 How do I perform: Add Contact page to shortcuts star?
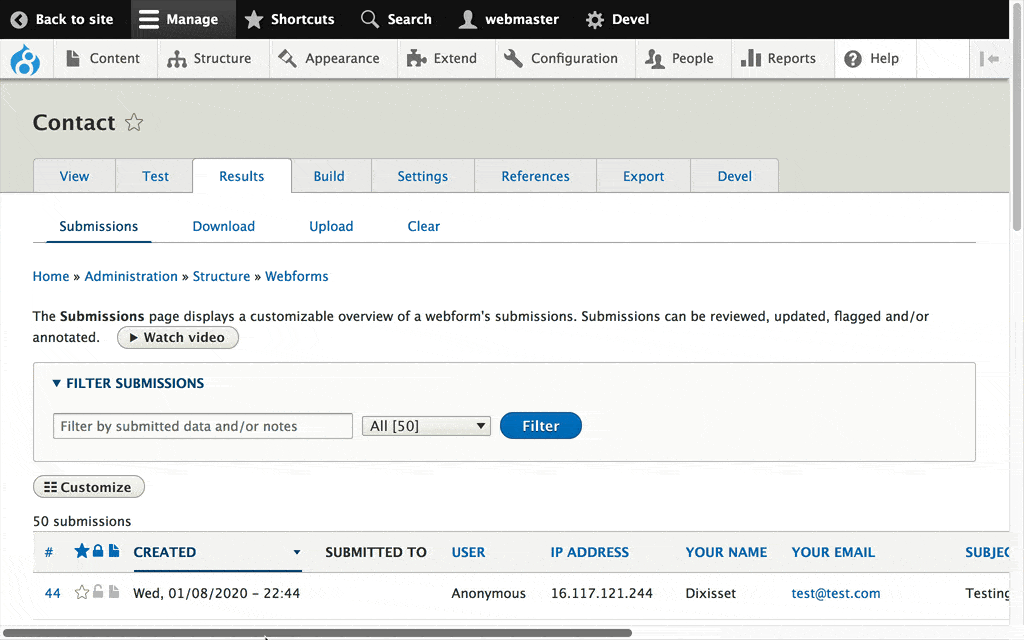pyautogui.click(x=134, y=122)
